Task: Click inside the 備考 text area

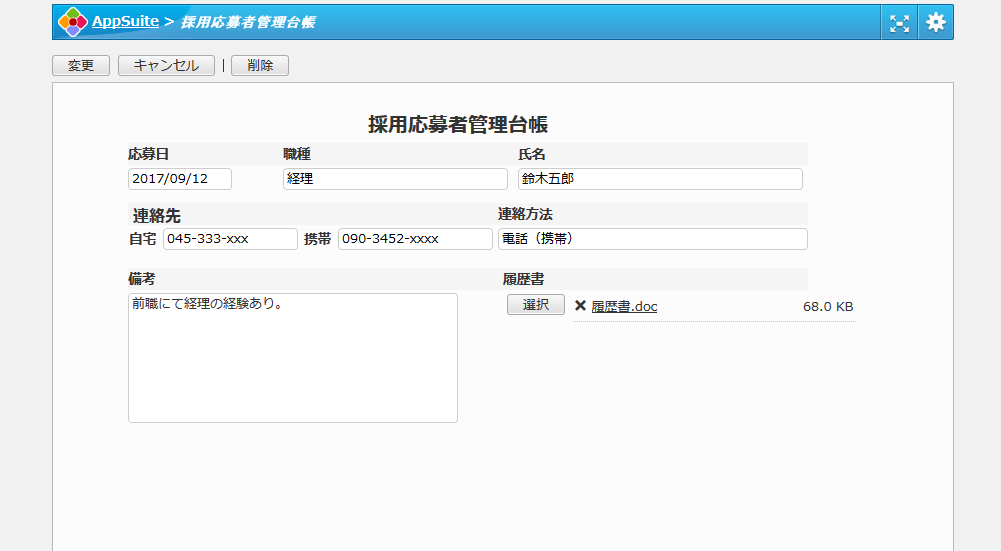Action: coord(292,357)
